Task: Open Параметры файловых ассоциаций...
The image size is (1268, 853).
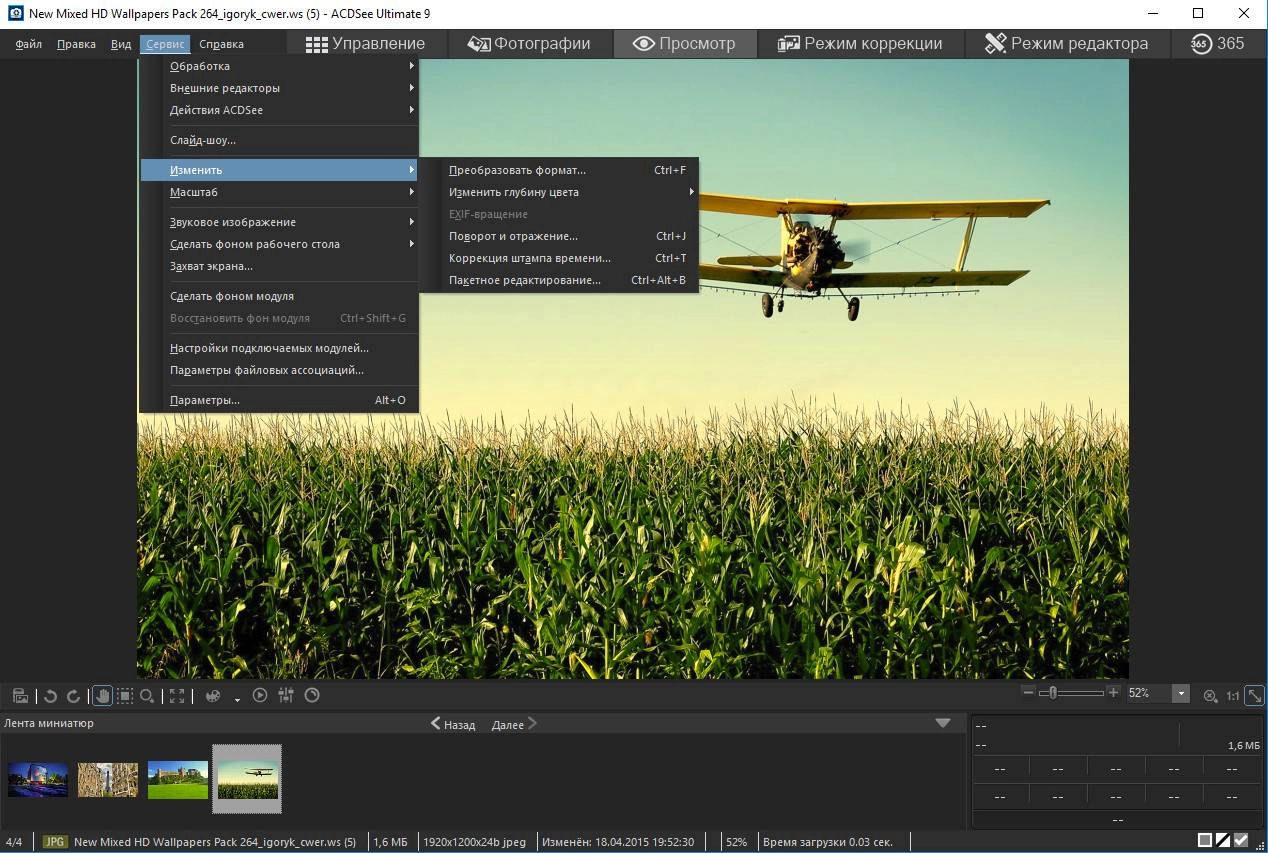Action: [279, 370]
